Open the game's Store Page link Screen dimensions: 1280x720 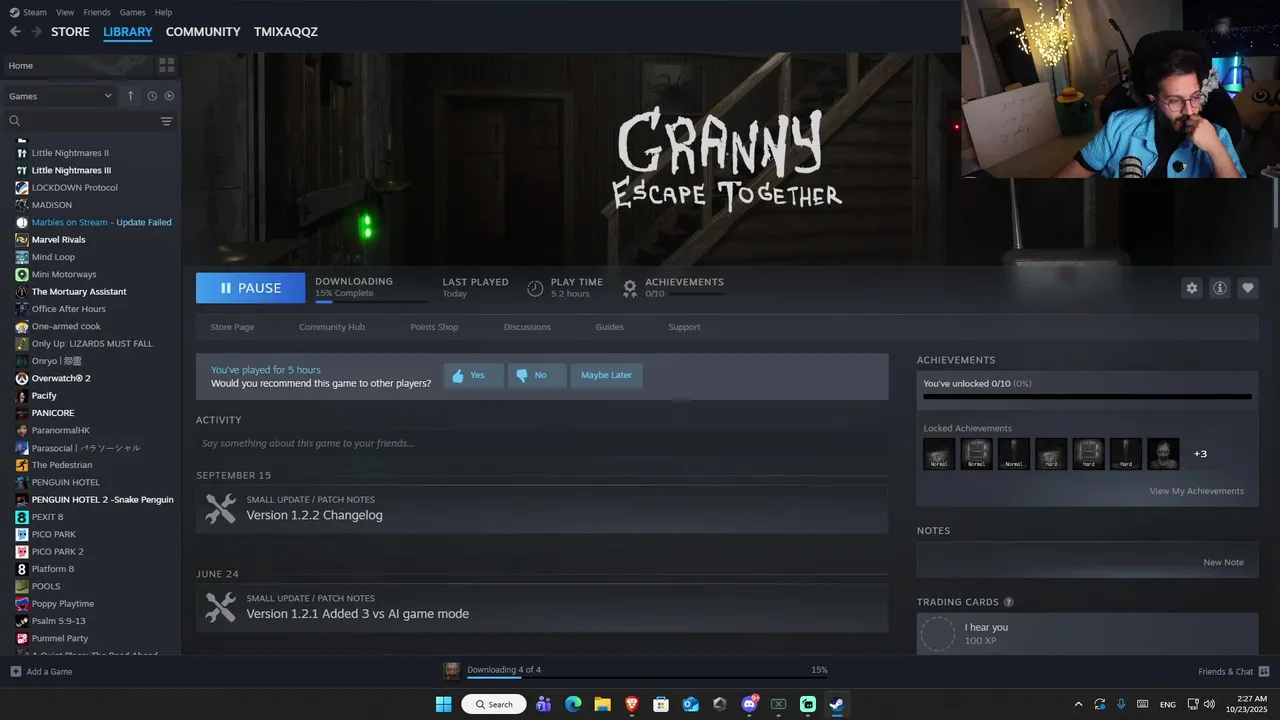(232, 327)
